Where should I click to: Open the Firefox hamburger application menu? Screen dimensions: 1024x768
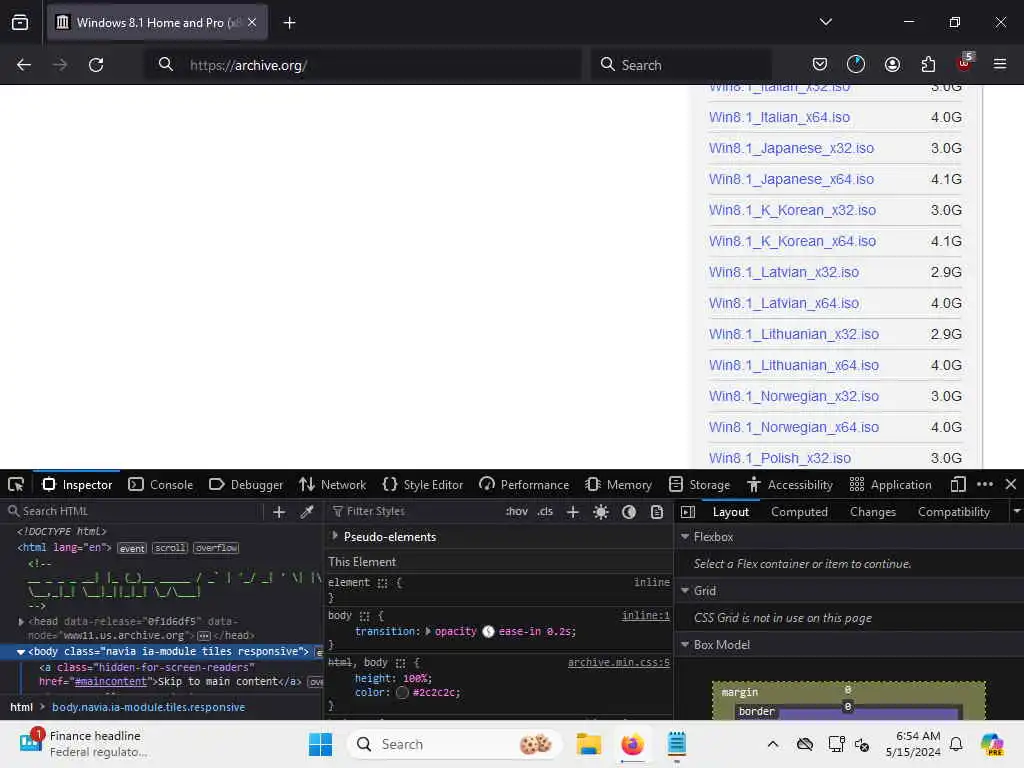point(1000,64)
